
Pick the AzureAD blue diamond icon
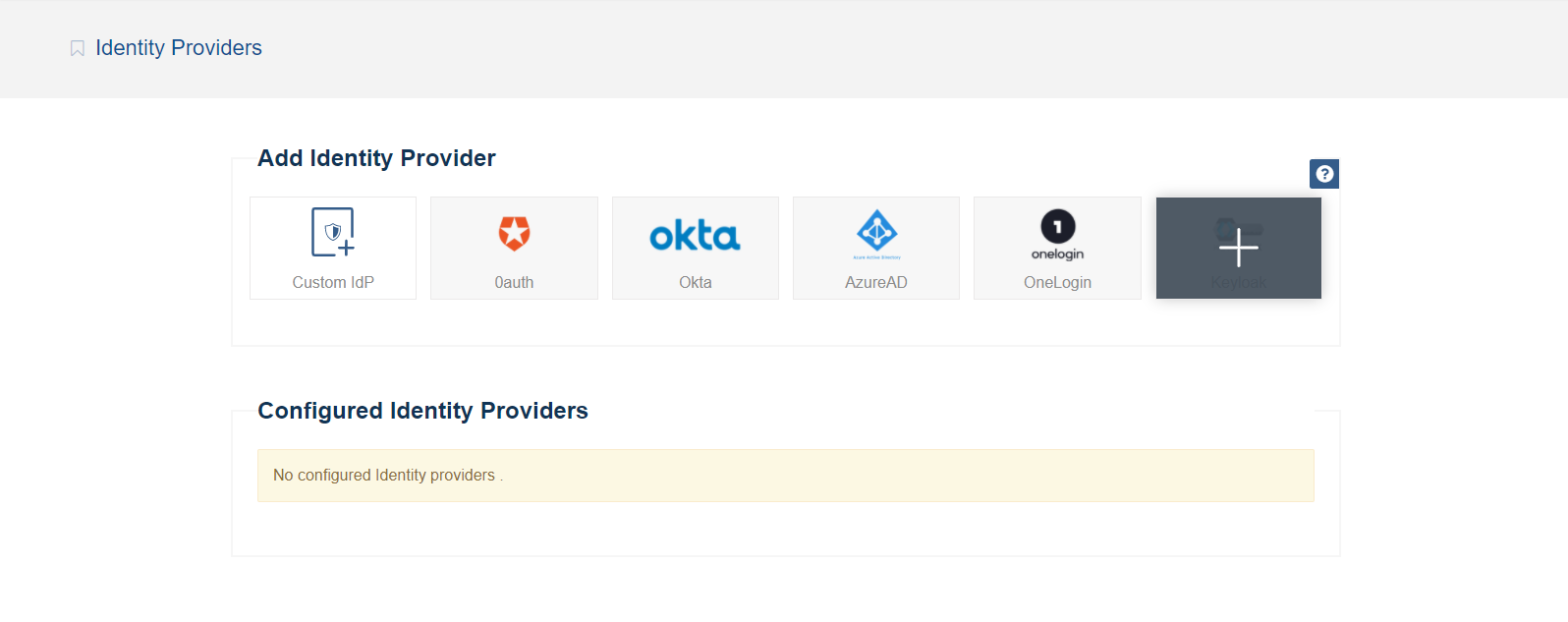point(876,230)
